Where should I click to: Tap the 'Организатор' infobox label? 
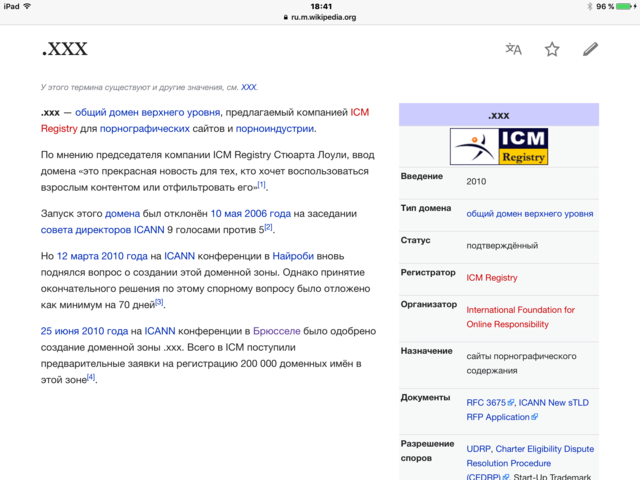429,304
